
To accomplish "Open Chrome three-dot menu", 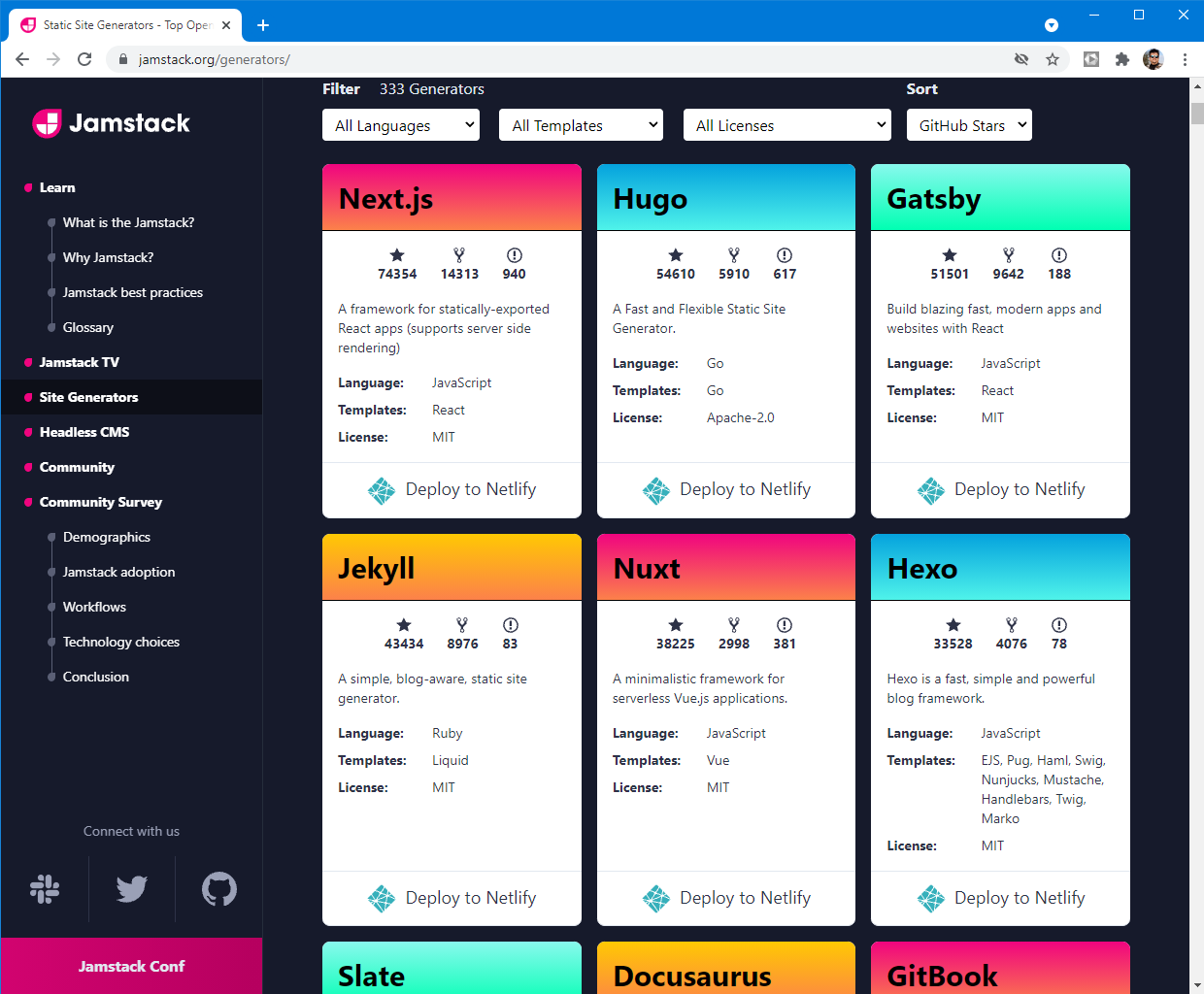I will point(1185,59).
